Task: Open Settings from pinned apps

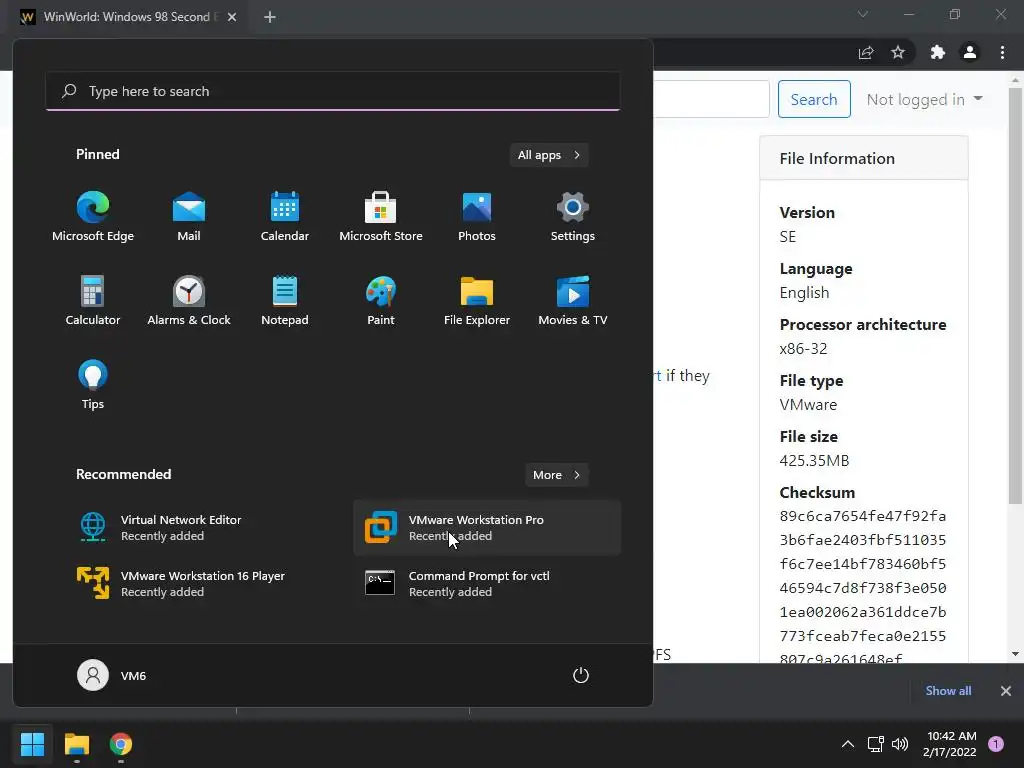Action: pyautogui.click(x=573, y=217)
